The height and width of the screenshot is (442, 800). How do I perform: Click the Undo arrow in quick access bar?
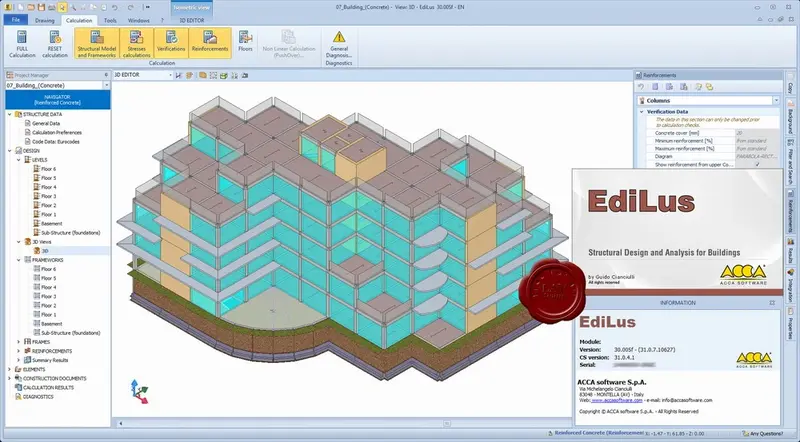click(x=115, y=7)
